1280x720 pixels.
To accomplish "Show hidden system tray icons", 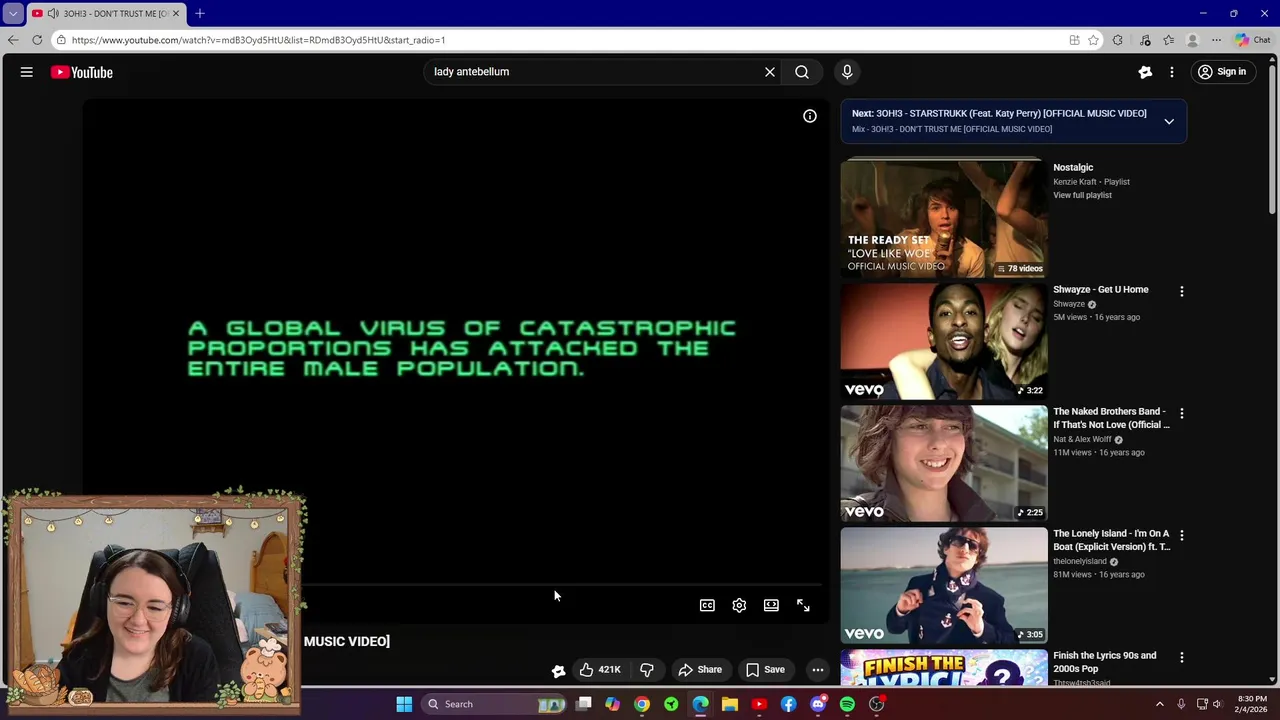I will [x=1160, y=704].
